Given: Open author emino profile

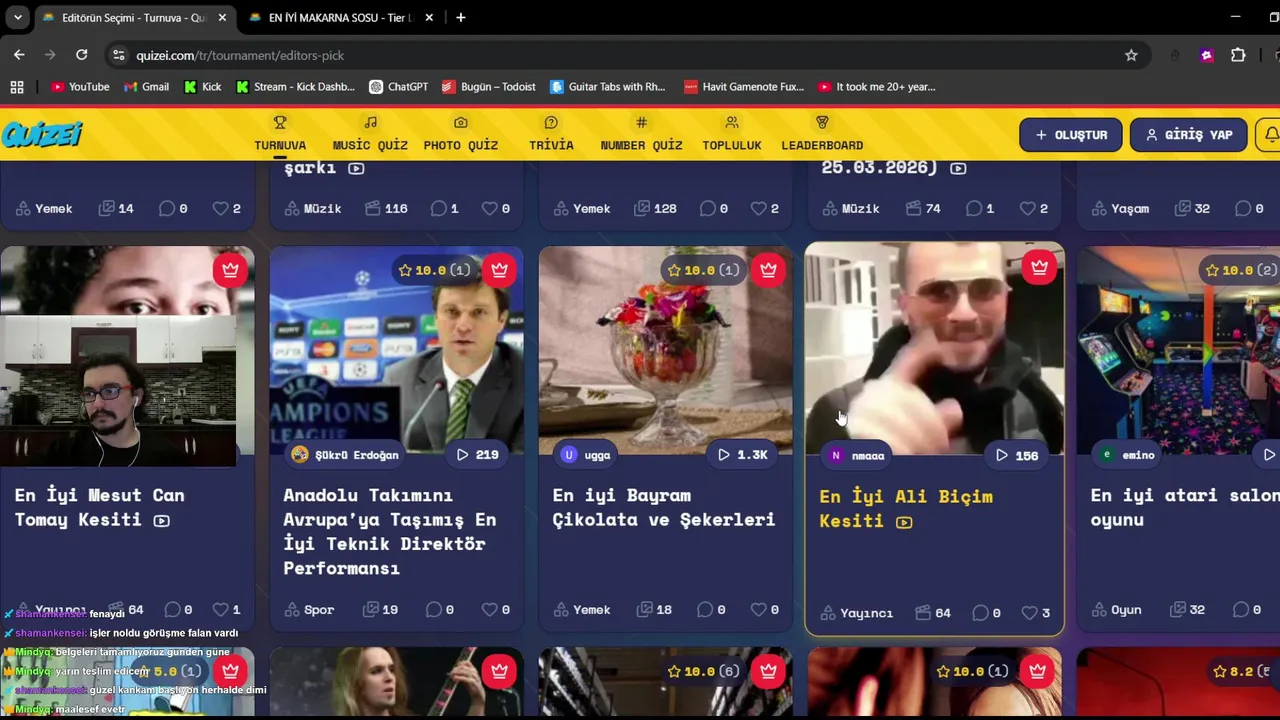Looking at the screenshot, I should click(x=1126, y=455).
